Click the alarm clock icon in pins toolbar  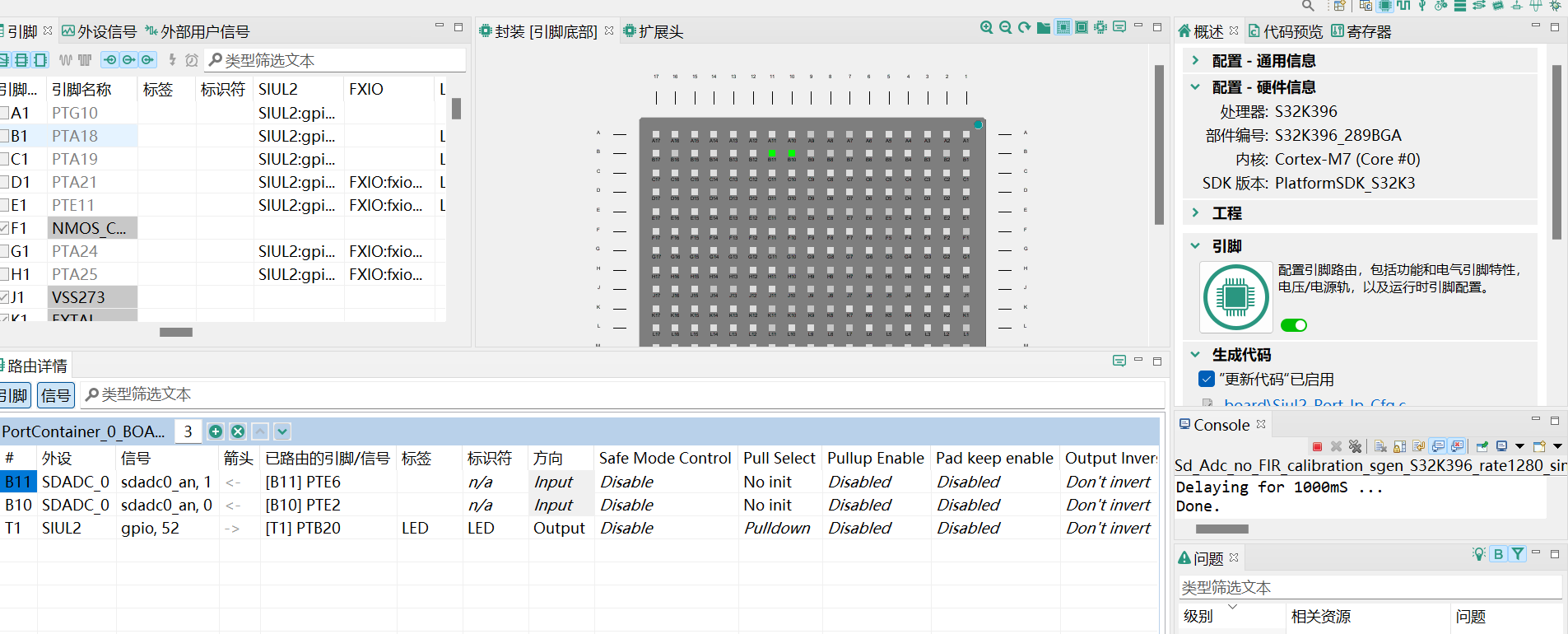click(192, 60)
